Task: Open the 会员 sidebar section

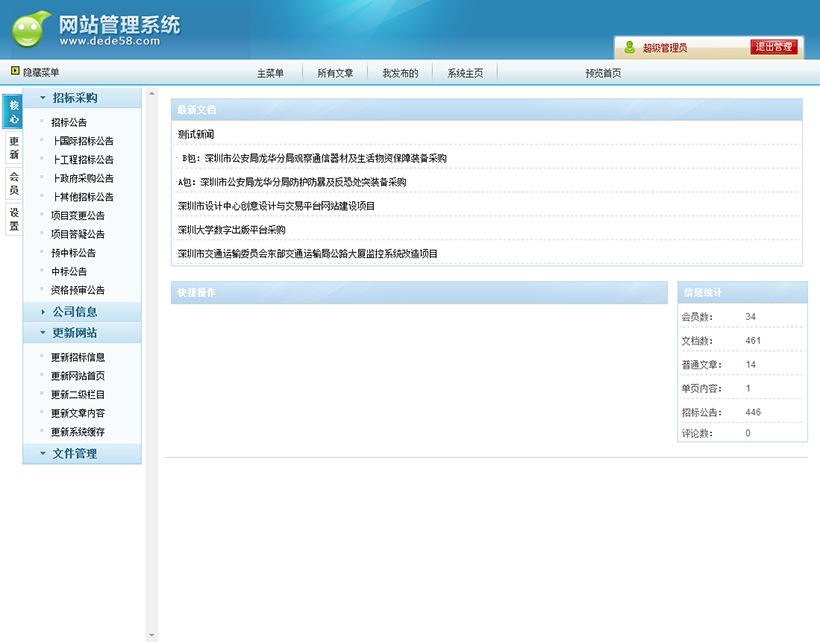Action: (x=12, y=182)
